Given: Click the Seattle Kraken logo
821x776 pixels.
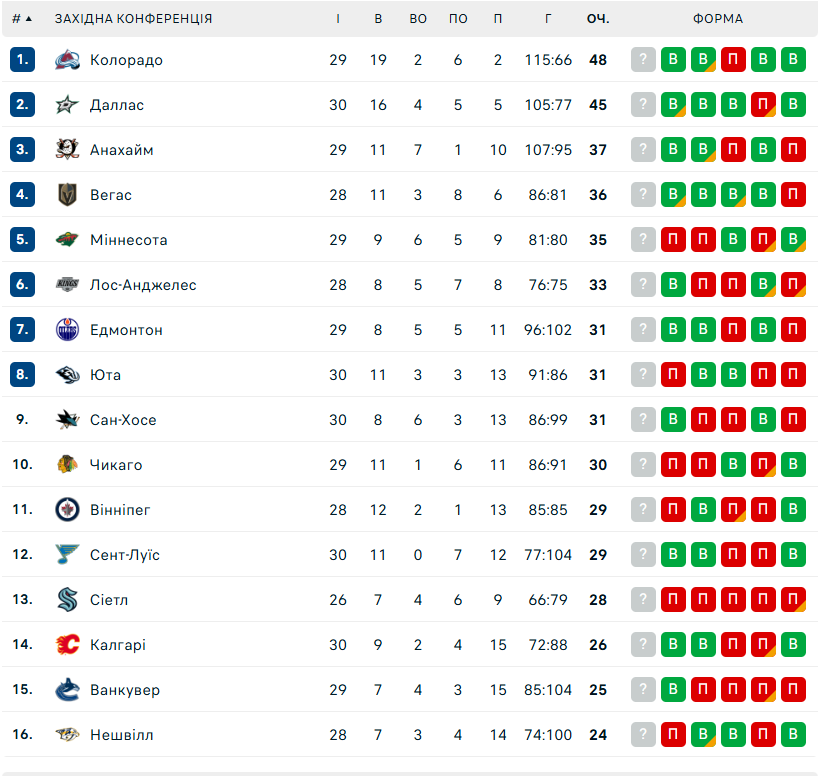Looking at the screenshot, I should pos(67,600).
